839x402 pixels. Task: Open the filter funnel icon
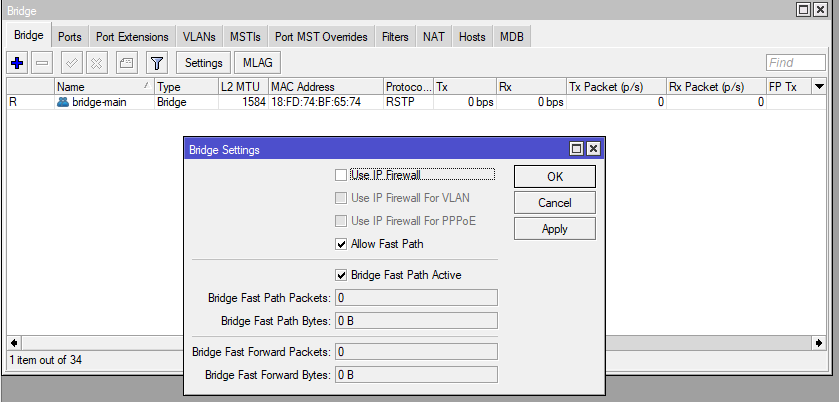click(156, 63)
